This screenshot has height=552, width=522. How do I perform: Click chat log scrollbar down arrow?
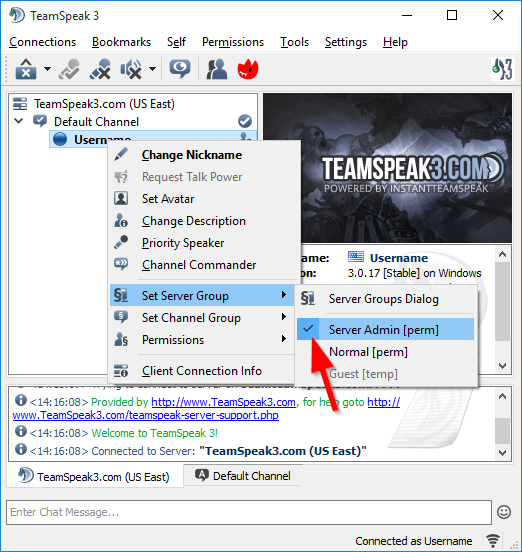click(x=502, y=452)
